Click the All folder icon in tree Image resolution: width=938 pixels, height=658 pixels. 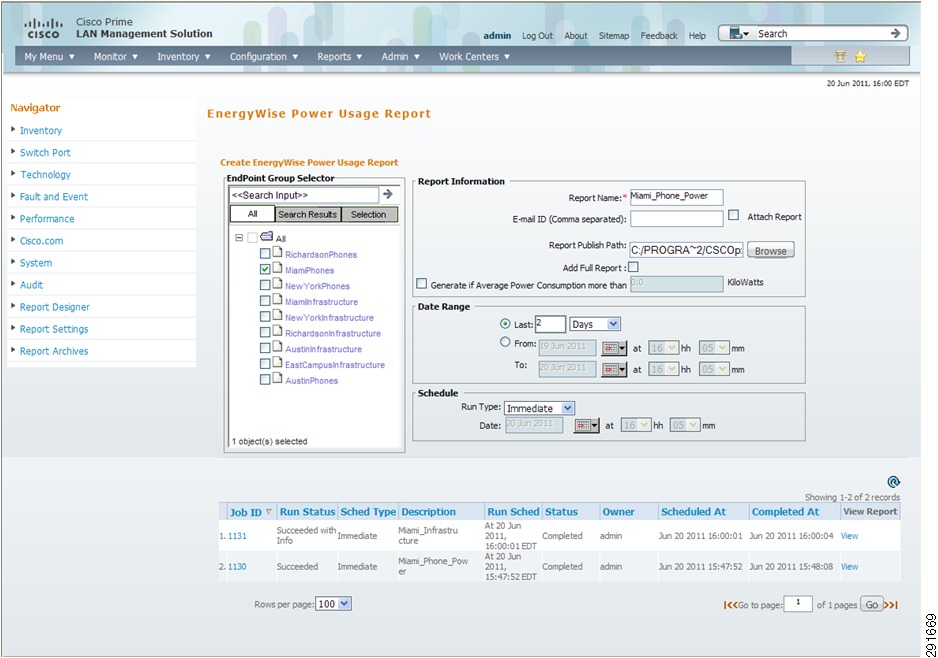pyautogui.click(x=266, y=236)
